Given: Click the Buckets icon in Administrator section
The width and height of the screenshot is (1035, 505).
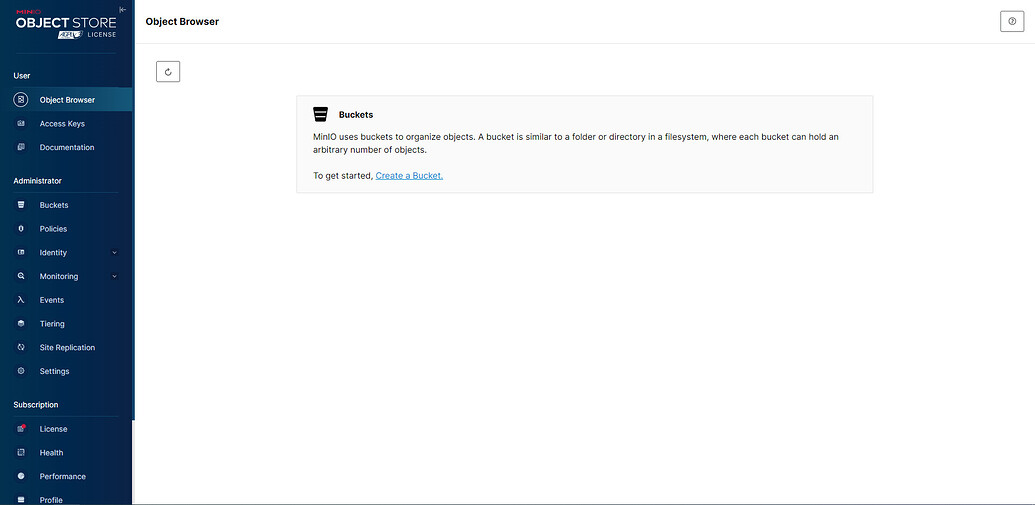Looking at the screenshot, I should (21, 205).
